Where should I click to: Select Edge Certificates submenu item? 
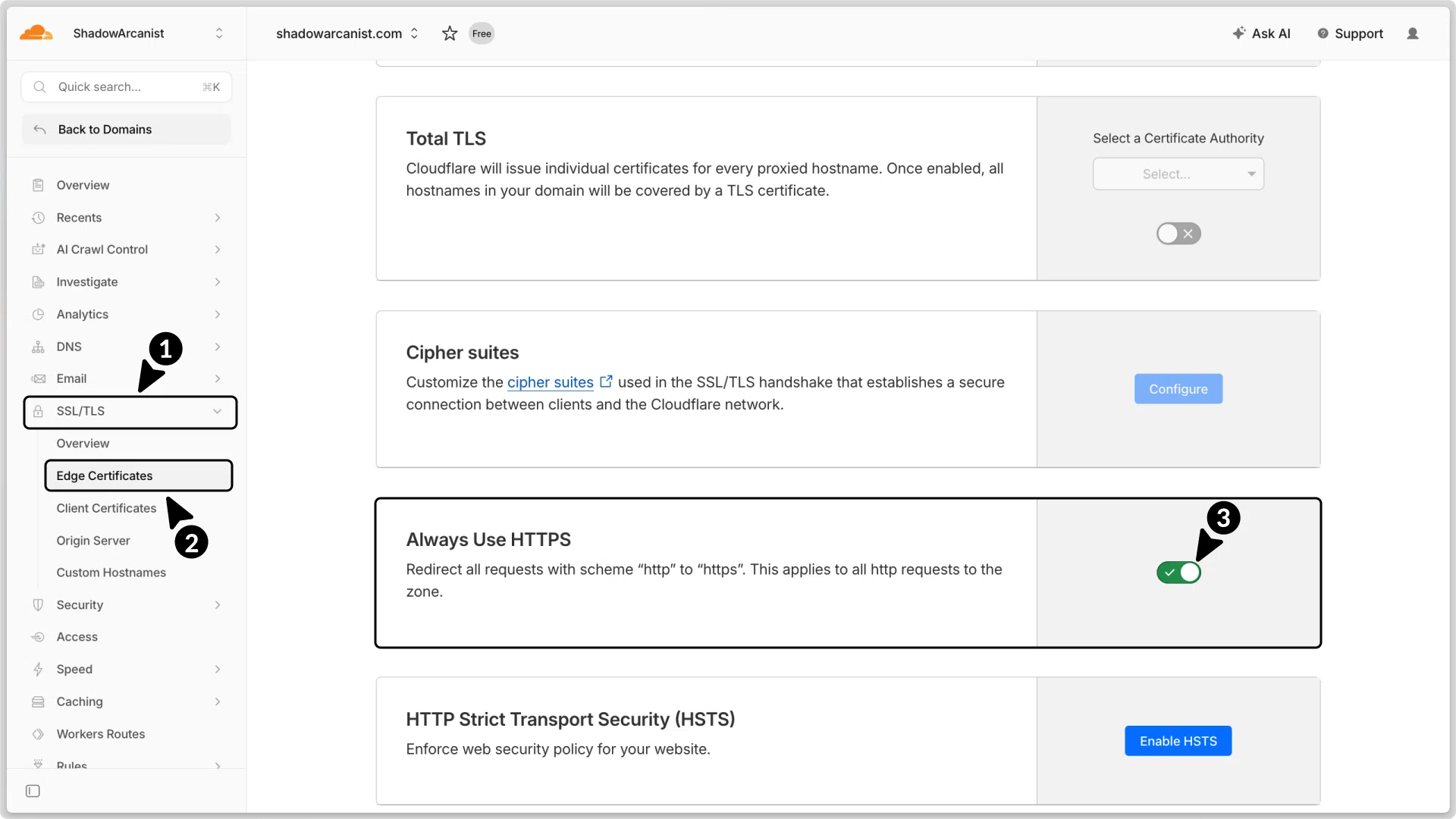139,475
